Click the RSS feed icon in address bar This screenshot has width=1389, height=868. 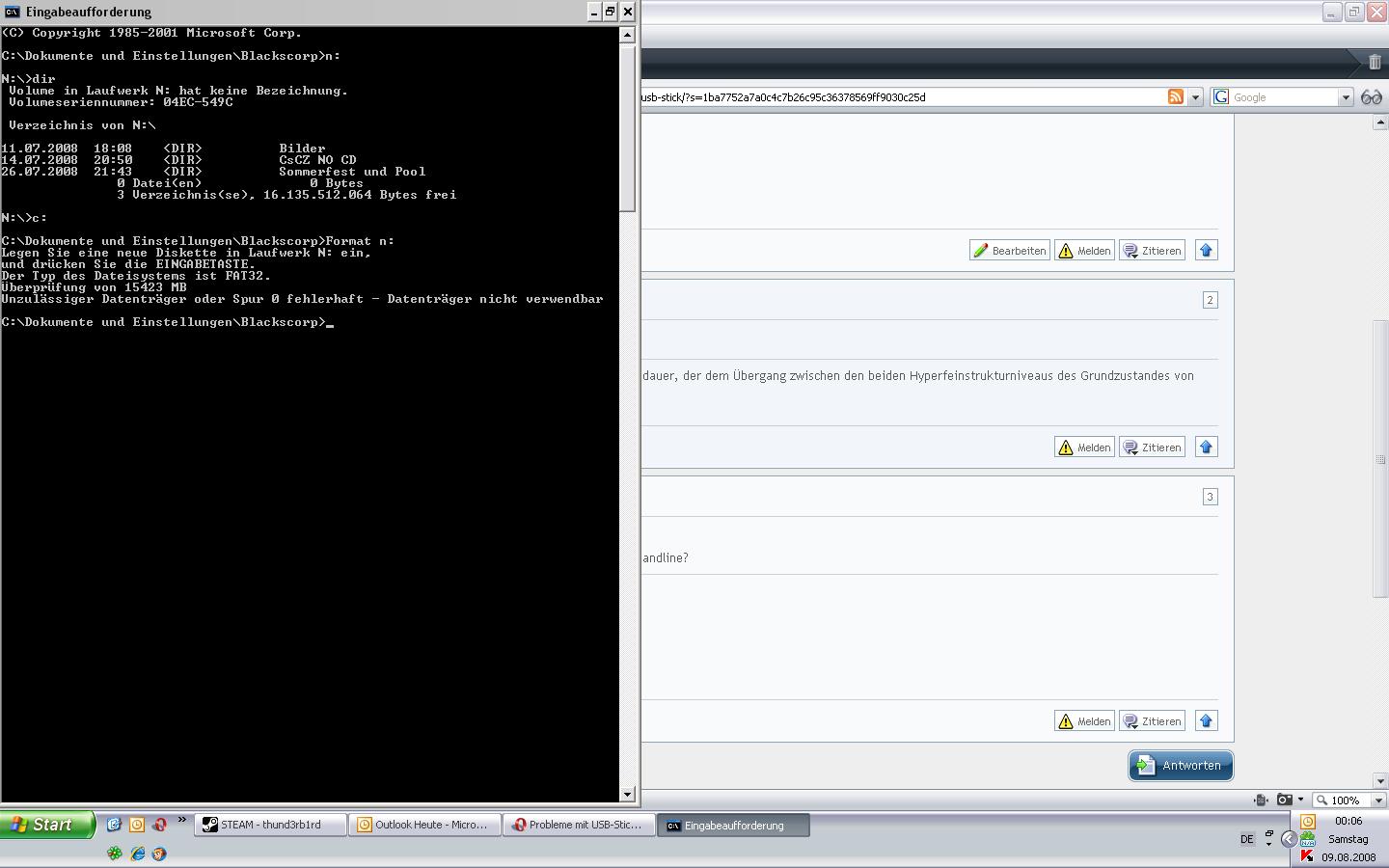tap(1175, 97)
